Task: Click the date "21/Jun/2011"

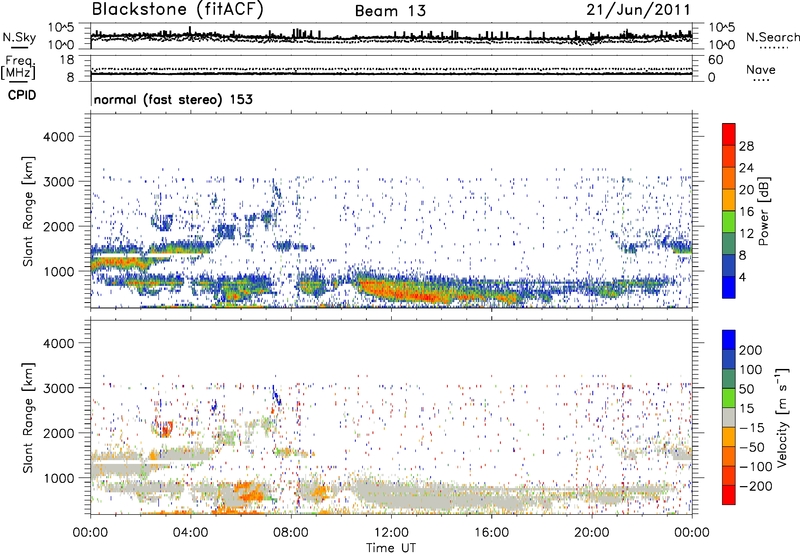Action: (638, 9)
